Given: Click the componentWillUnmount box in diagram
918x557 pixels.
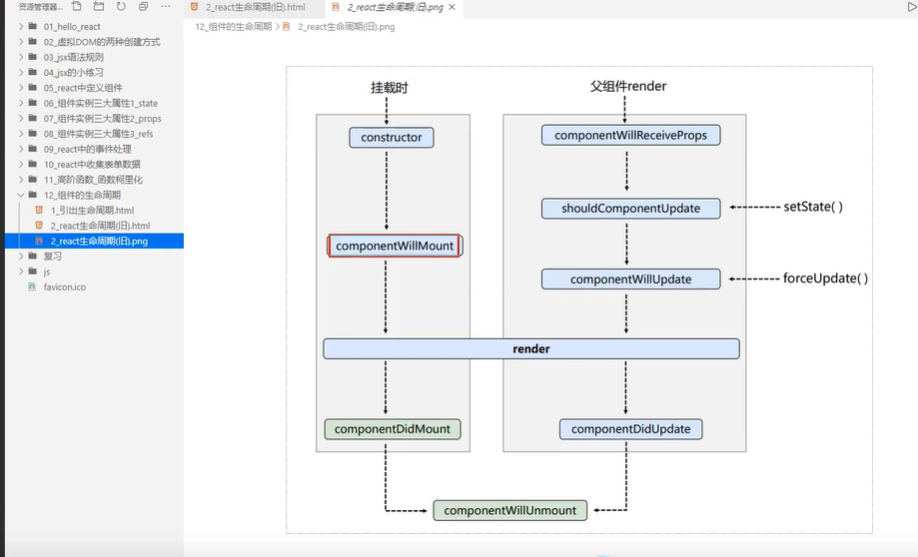Looking at the screenshot, I should point(510,511).
